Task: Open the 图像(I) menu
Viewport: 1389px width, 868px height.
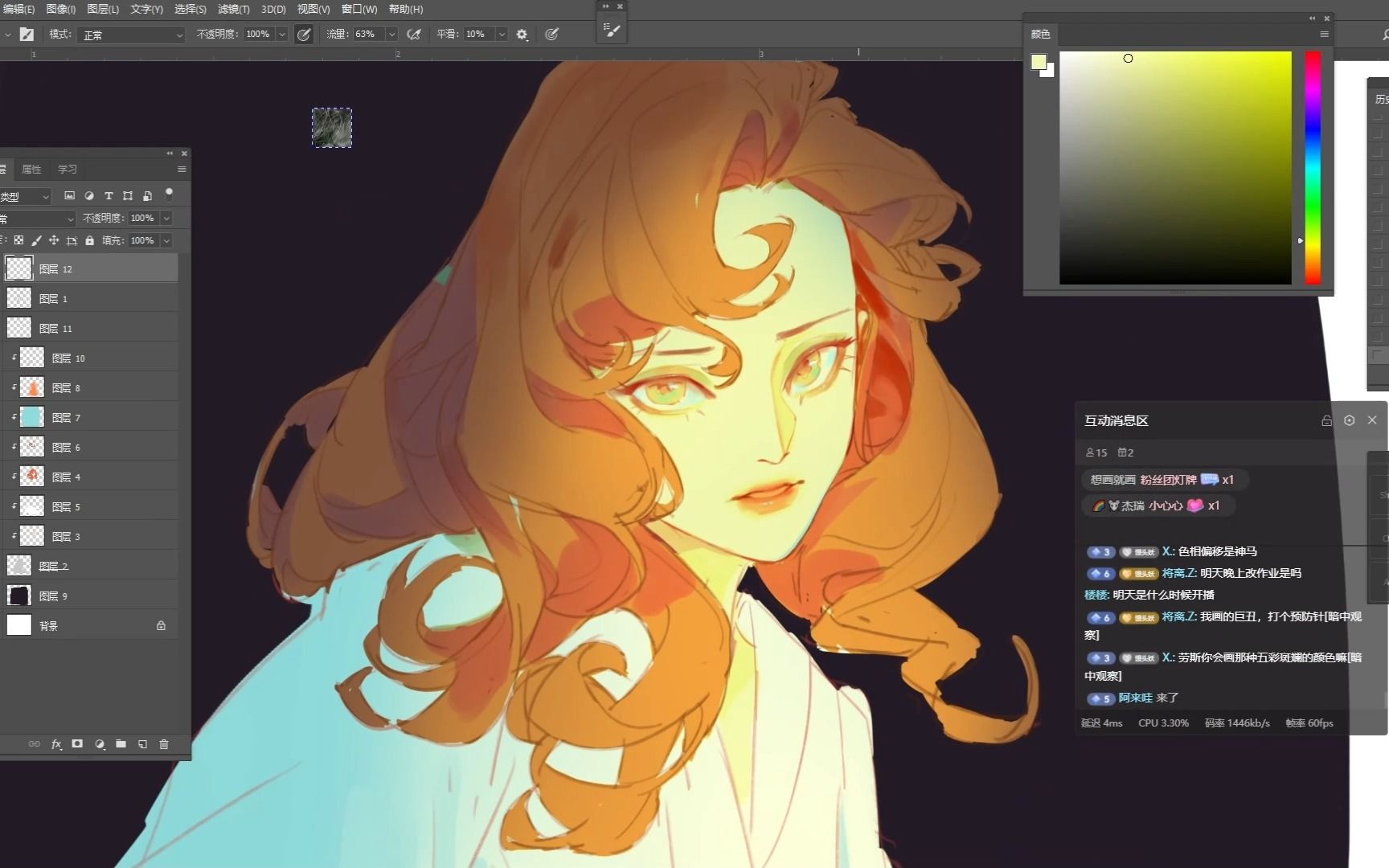Action: (61, 9)
